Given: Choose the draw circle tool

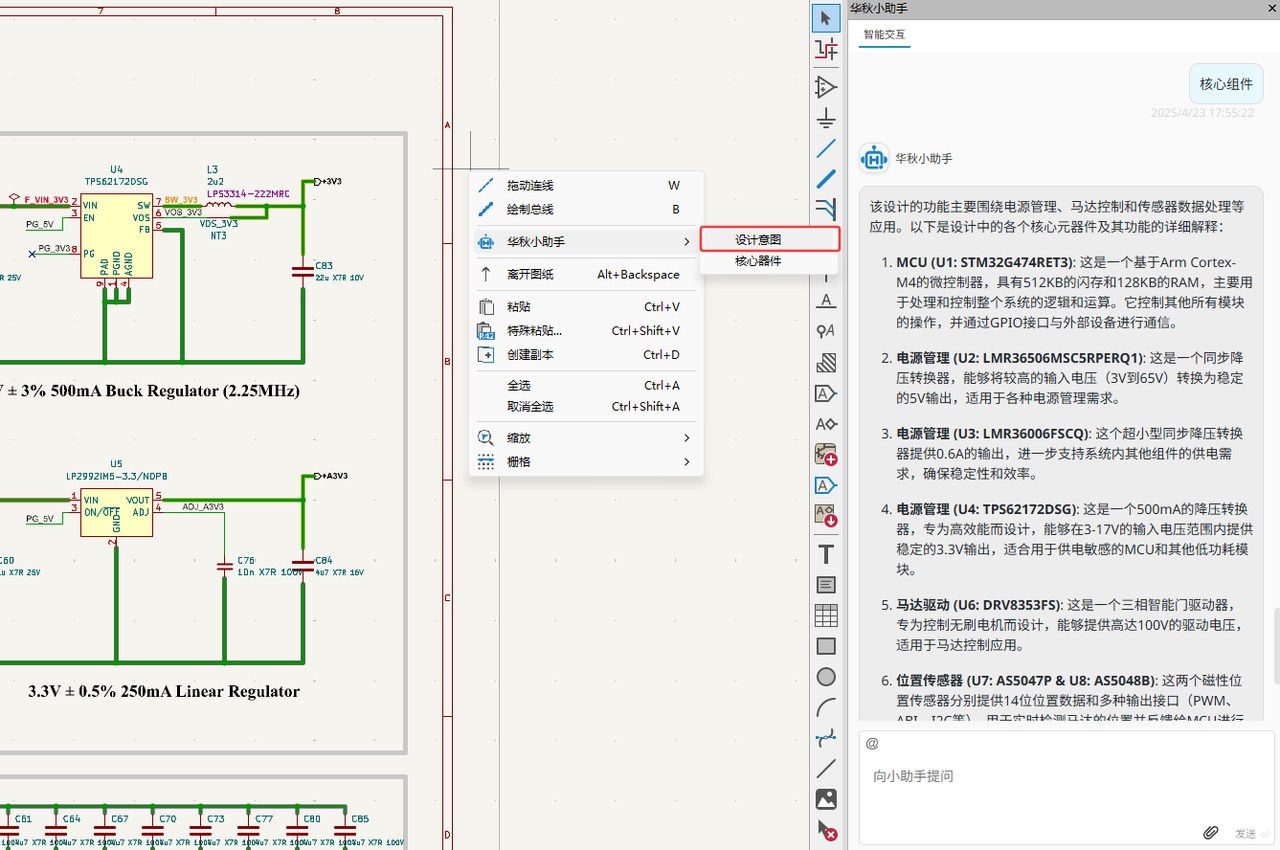Looking at the screenshot, I should [x=826, y=677].
